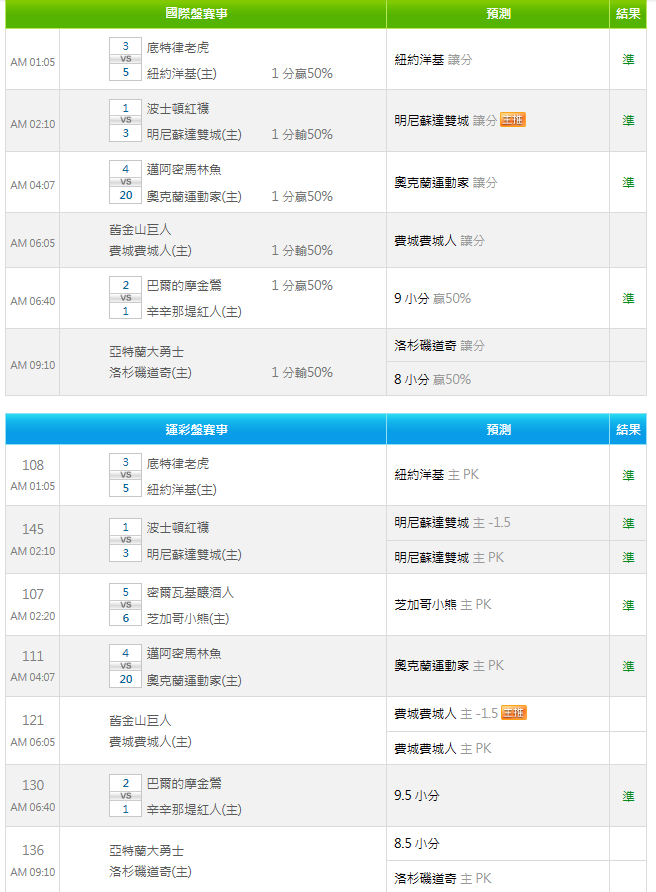656x892 pixels.
Task: Click game number 121
Action: point(32,721)
